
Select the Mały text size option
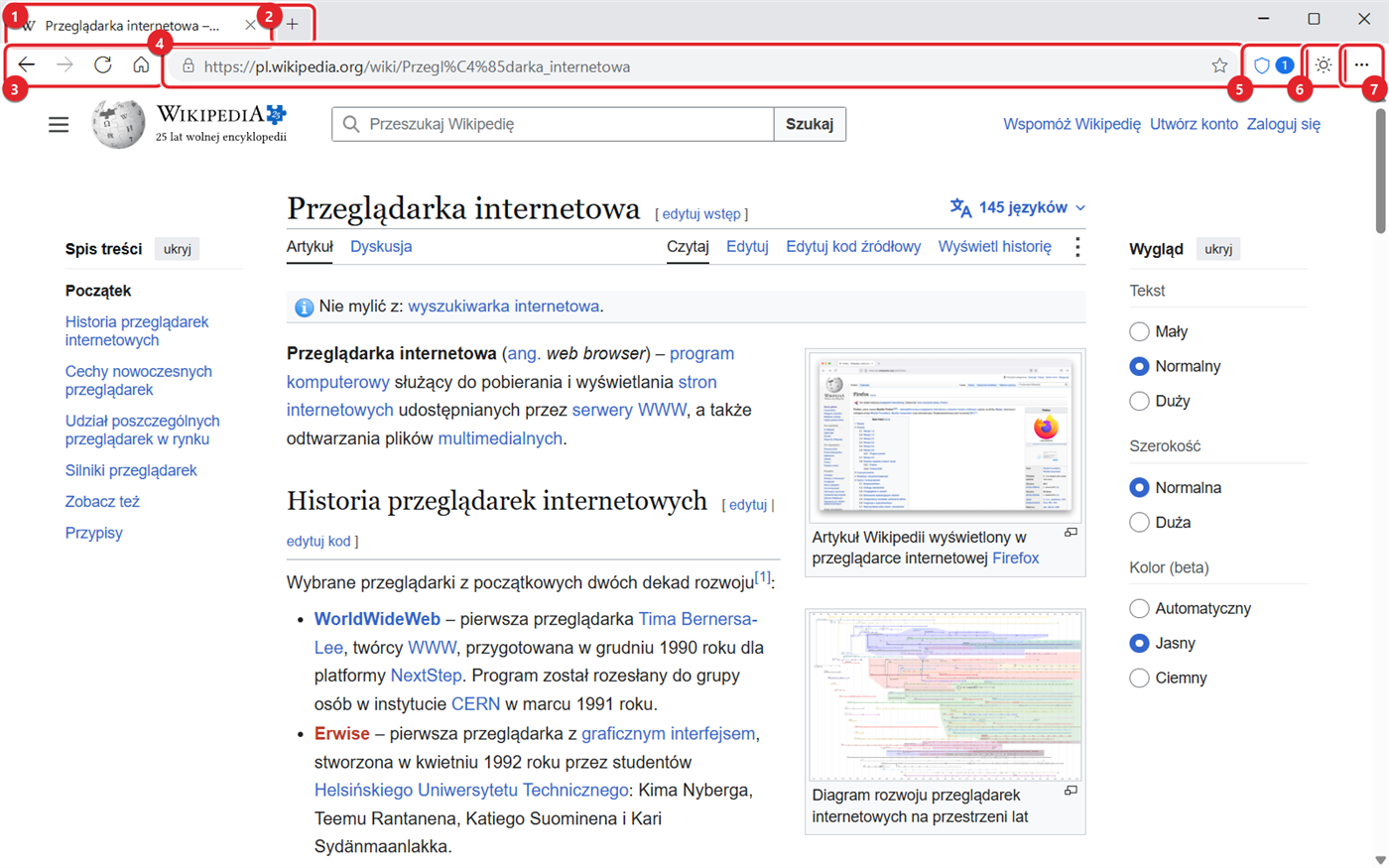coord(1139,331)
